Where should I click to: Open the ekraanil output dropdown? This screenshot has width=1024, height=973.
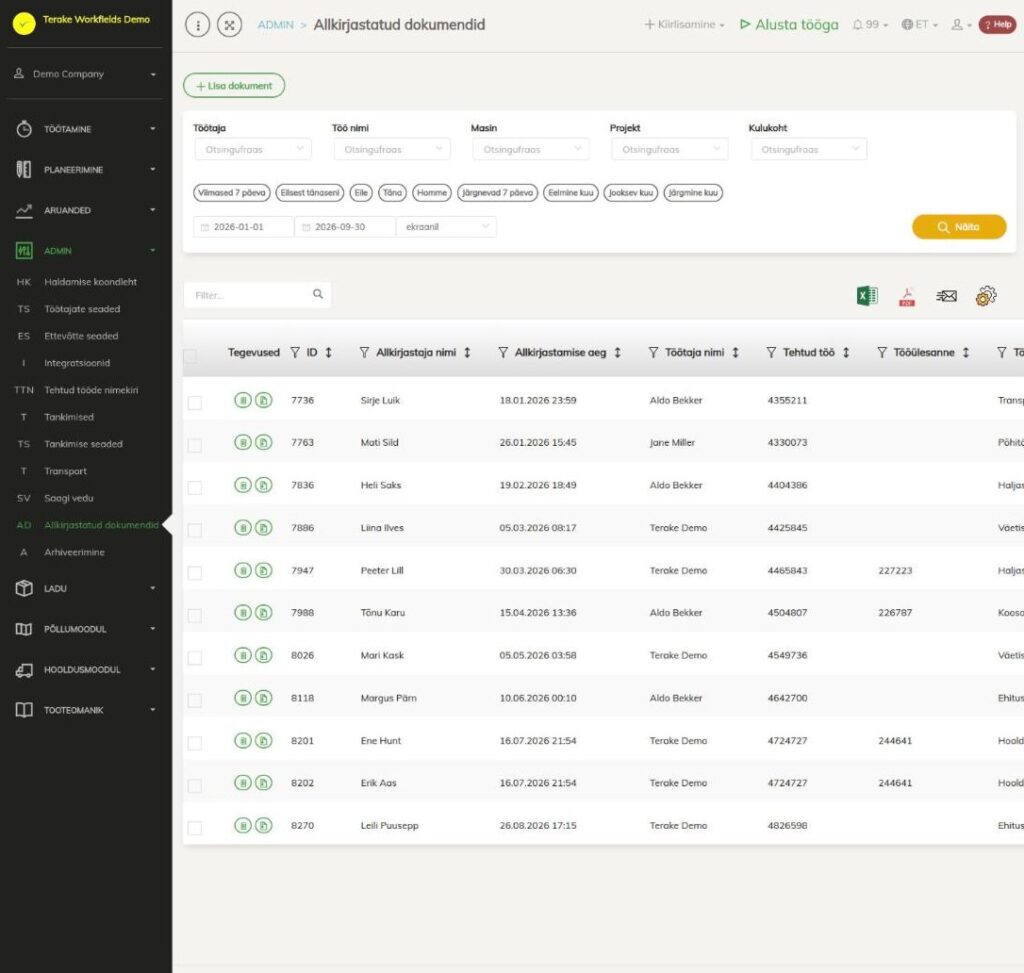pyautogui.click(x=446, y=227)
